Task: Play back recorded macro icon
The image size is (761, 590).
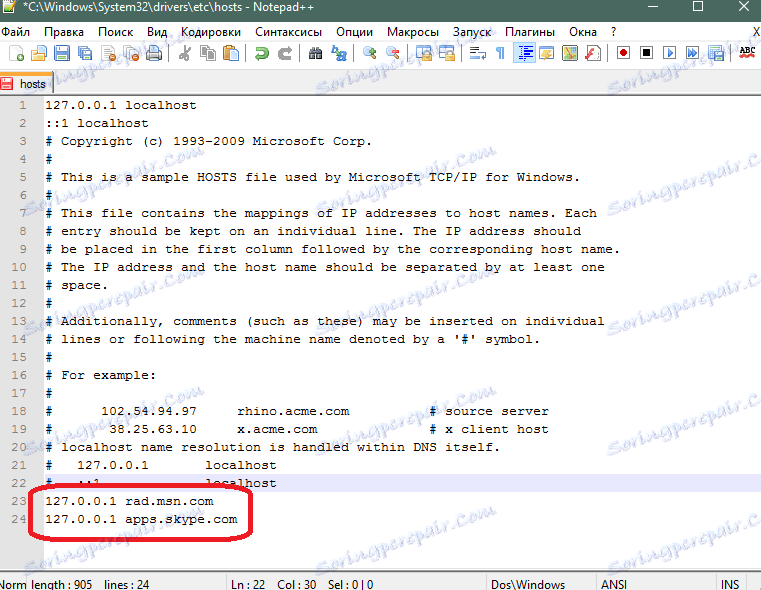Action: 669,53
